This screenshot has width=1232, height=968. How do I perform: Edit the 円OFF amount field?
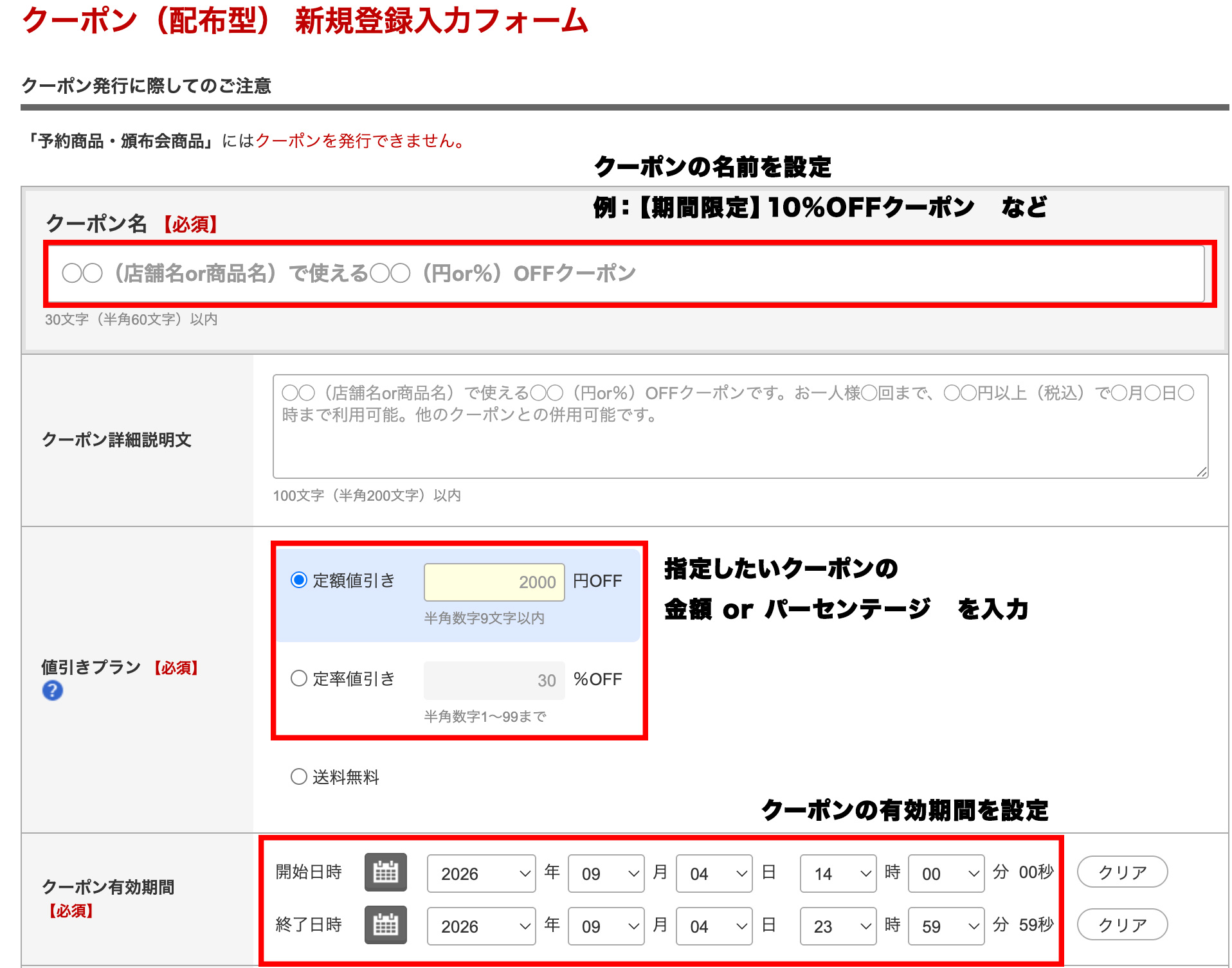(x=494, y=582)
